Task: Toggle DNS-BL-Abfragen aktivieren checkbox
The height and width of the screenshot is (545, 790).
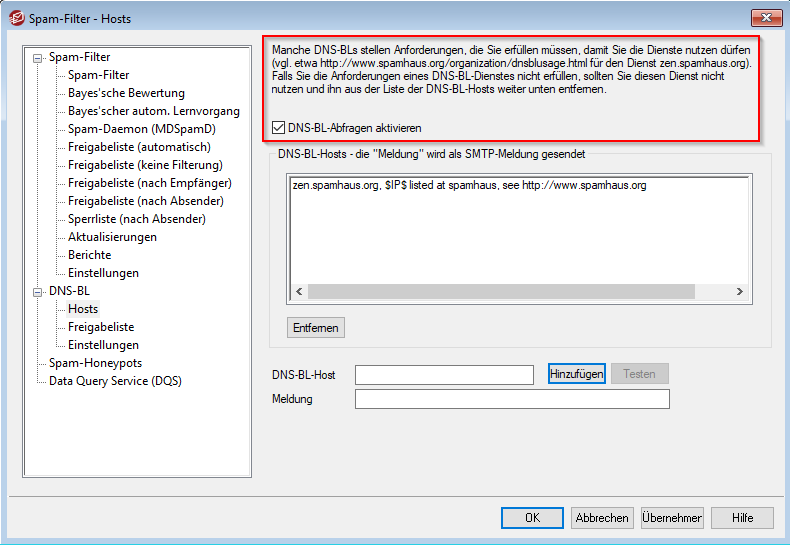Action: pos(279,128)
